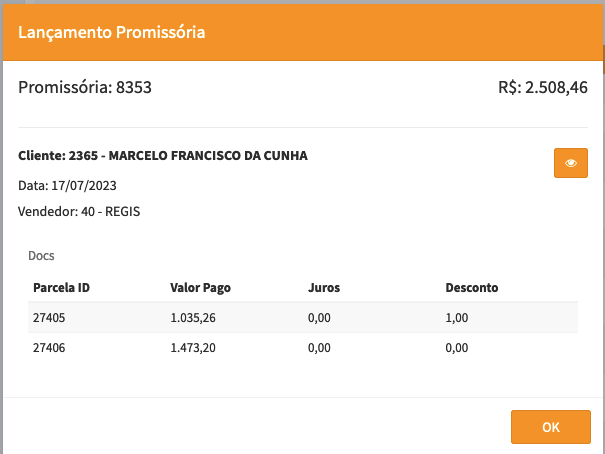
Task: Click the Desconto value 1,00
Action: 457,318
